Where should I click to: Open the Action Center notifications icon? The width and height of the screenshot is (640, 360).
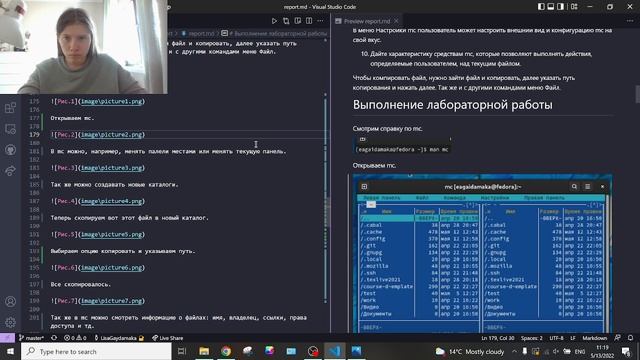click(x=626, y=351)
